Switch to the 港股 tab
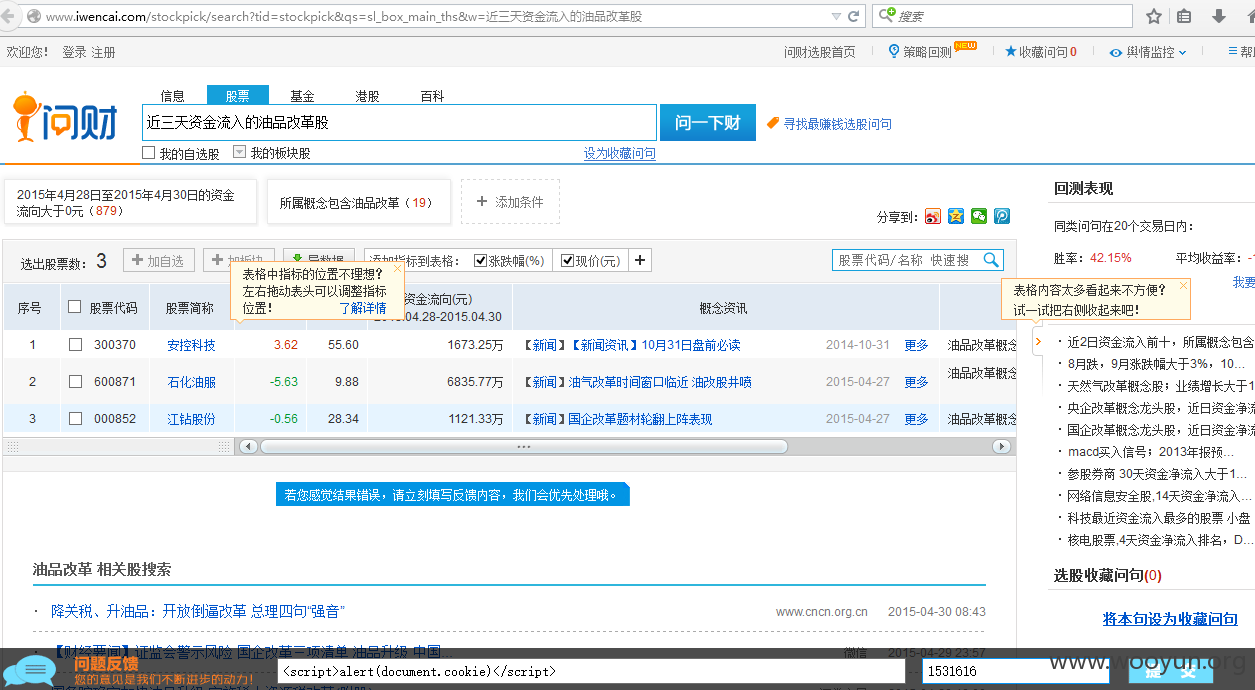 368,96
